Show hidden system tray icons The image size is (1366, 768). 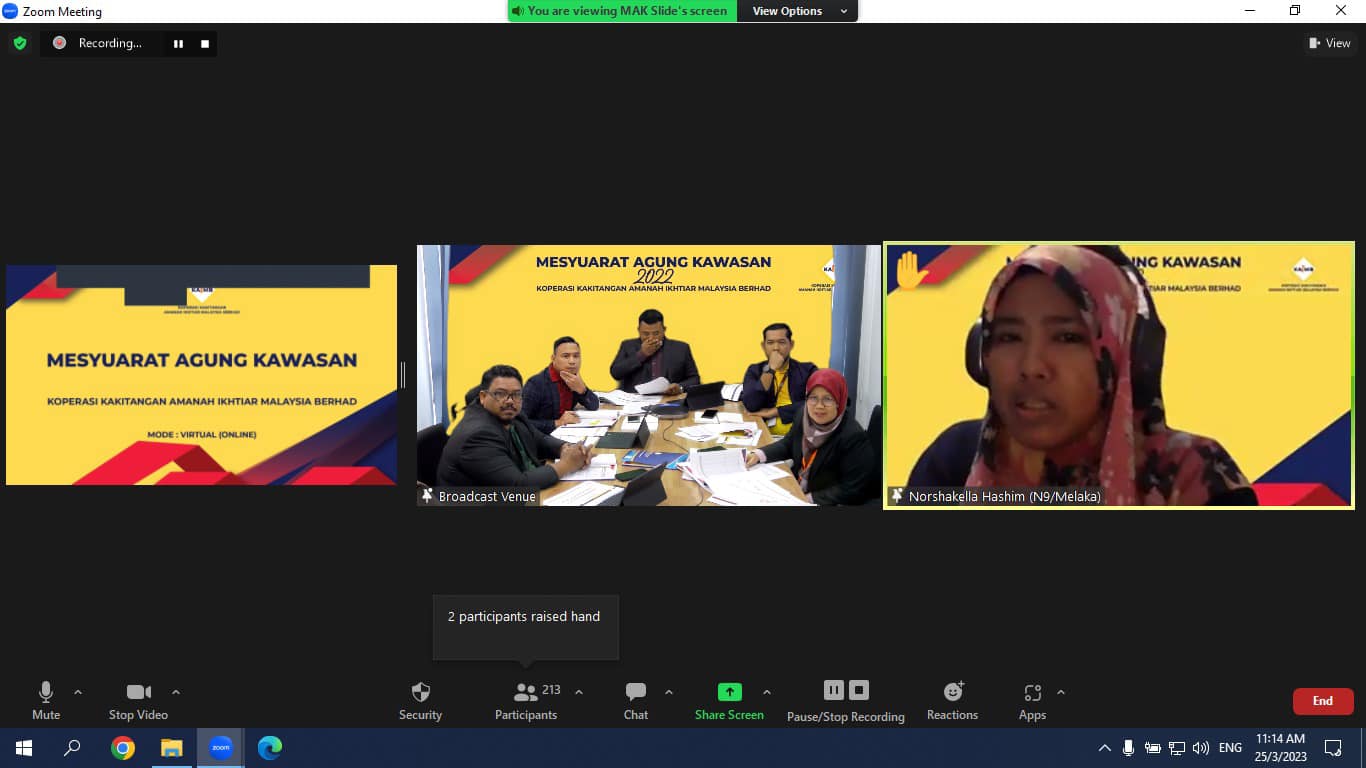(x=1105, y=748)
